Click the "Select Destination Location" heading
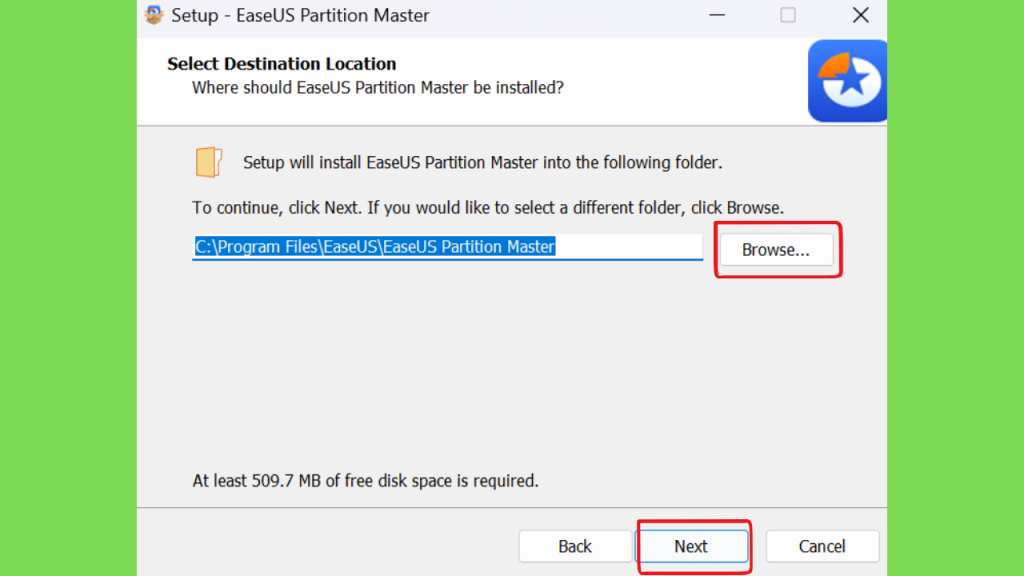 (x=282, y=64)
